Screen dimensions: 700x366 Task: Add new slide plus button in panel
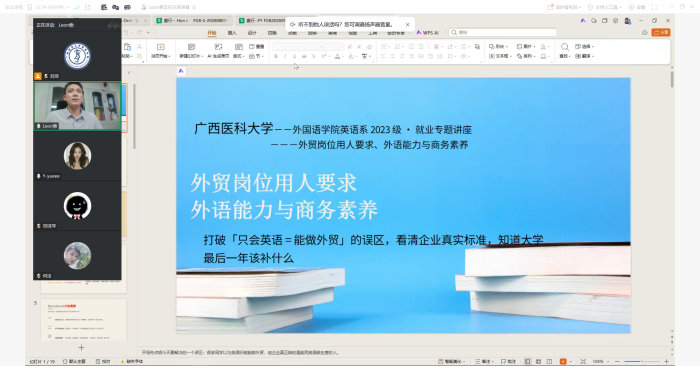pos(81,347)
